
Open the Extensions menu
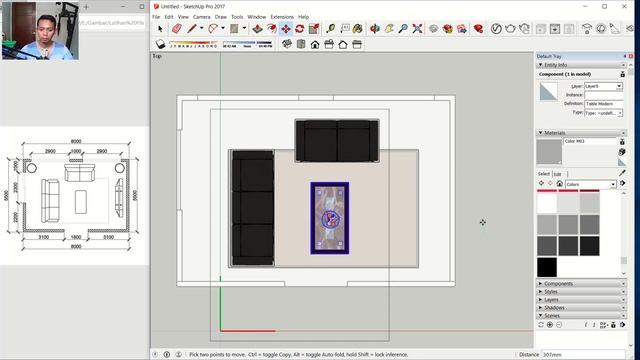pos(282,17)
